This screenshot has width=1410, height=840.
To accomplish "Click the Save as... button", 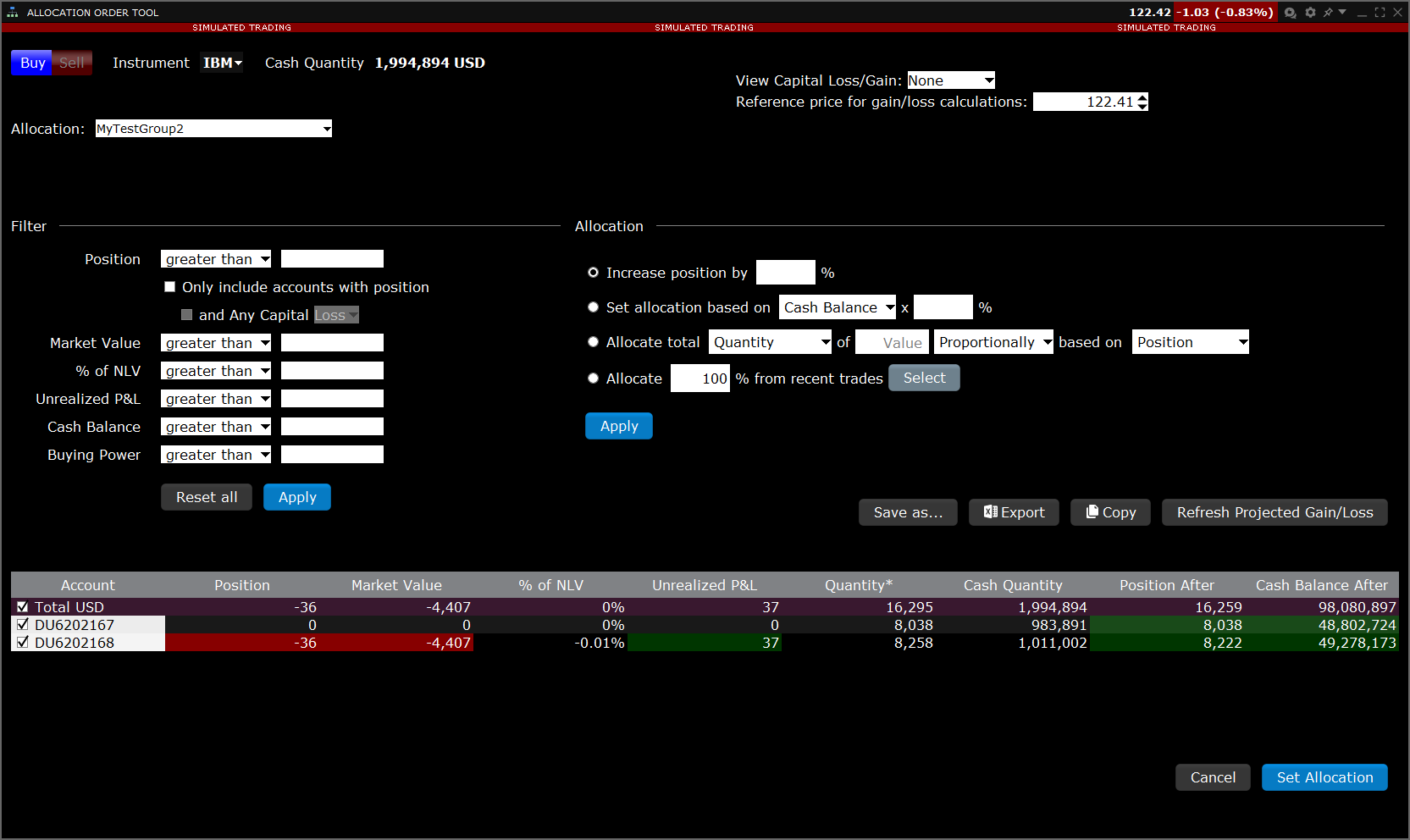I will (908, 512).
